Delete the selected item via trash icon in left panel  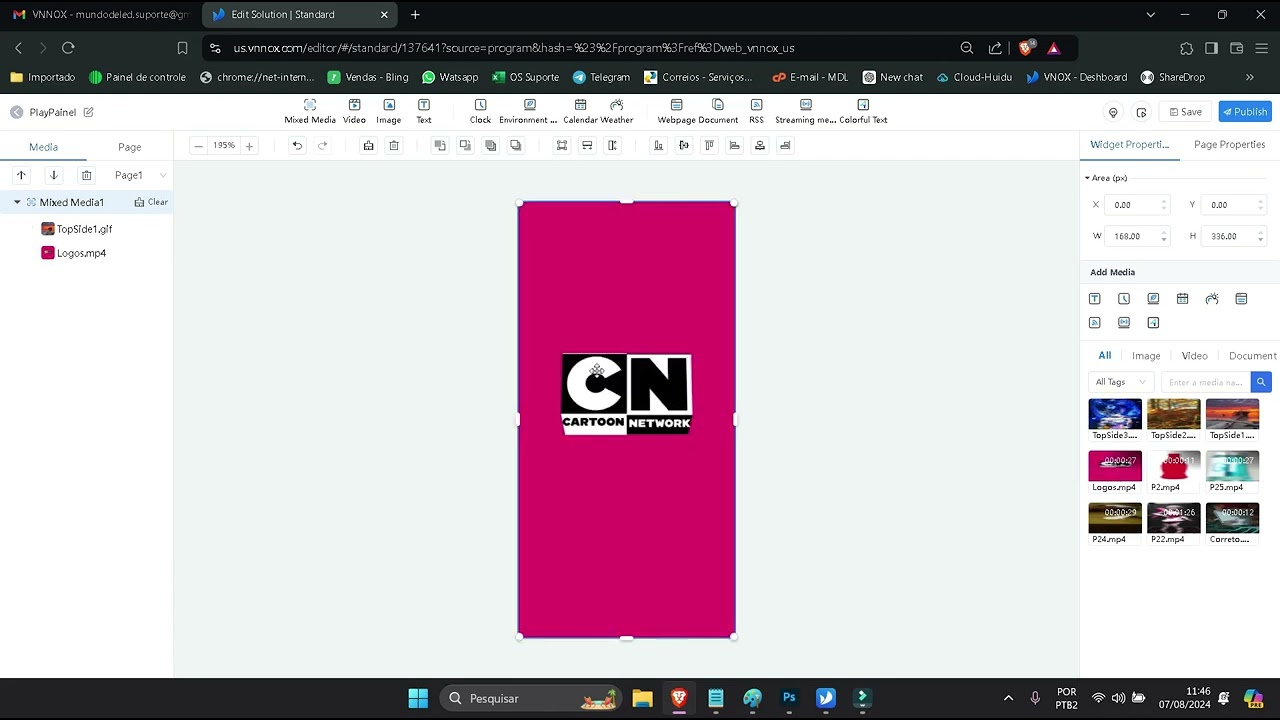(x=87, y=175)
